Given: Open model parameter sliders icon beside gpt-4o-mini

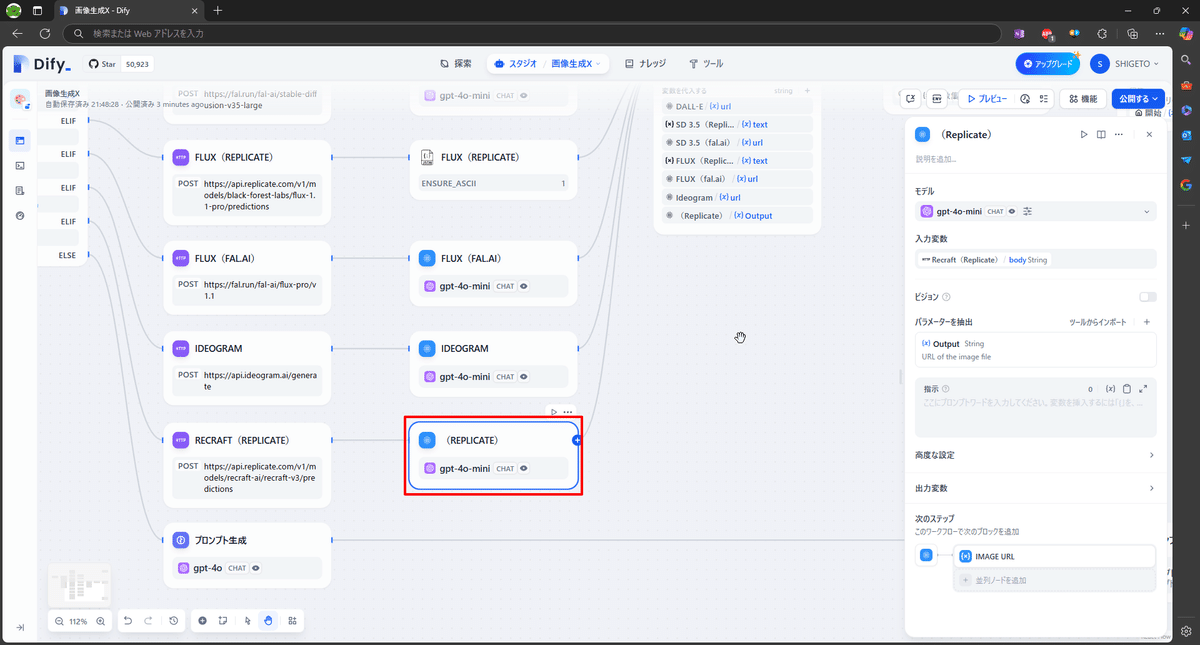Looking at the screenshot, I should [1028, 211].
